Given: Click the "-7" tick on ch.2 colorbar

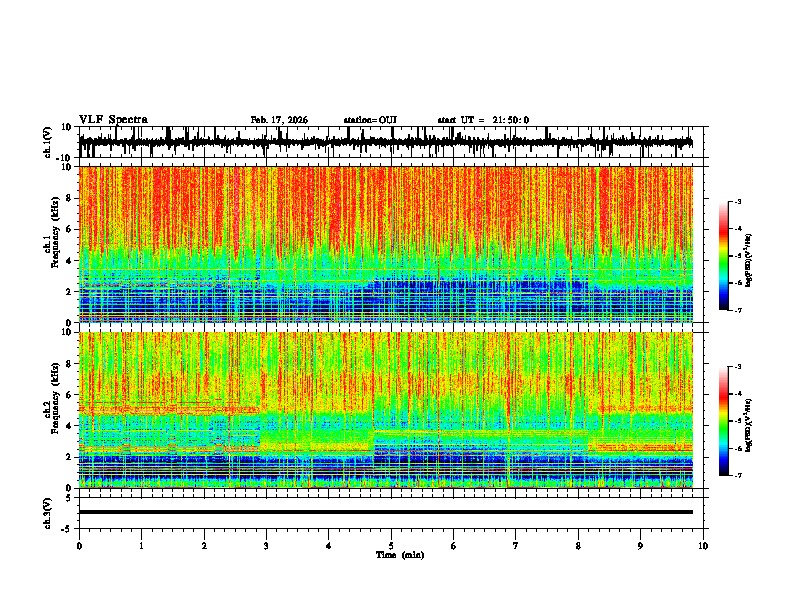Looking at the screenshot, I should pos(737,475).
